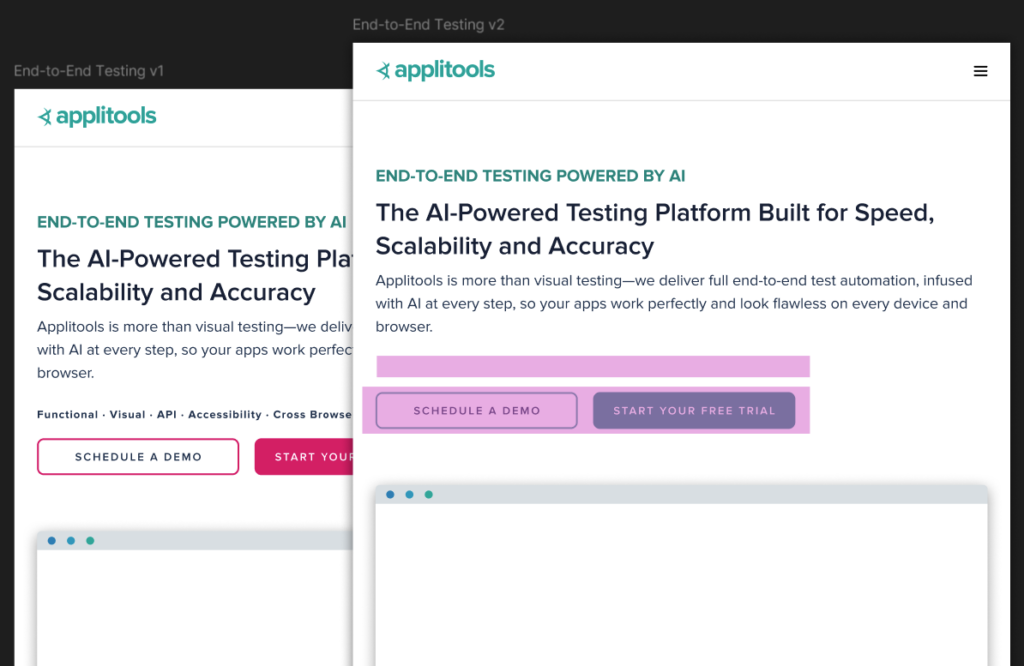Click the applitools logo in v2 frame
Screen dimensions: 1024x666
point(435,70)
